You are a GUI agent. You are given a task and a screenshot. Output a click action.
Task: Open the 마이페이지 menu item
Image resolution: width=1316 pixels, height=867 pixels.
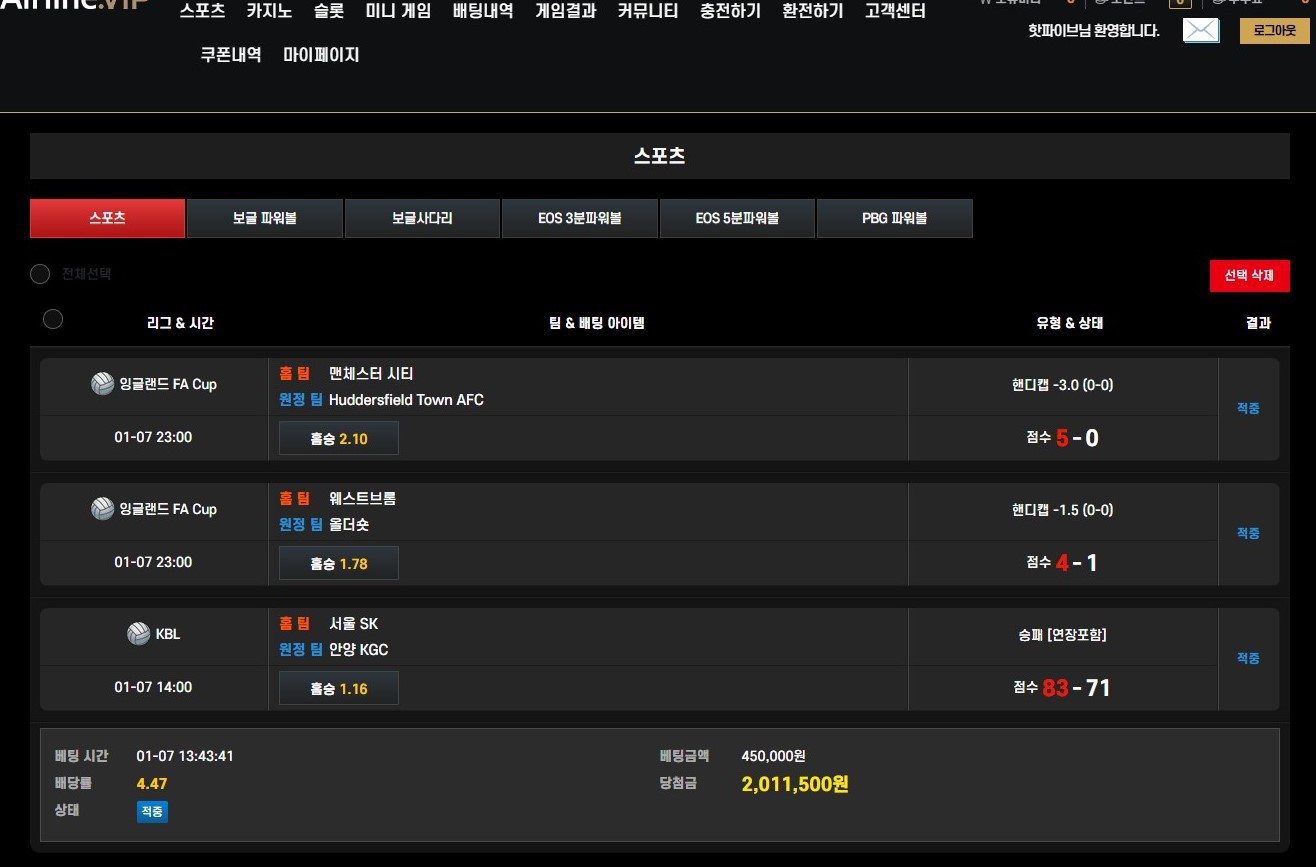pyautogui.click(x=321, y=55)
